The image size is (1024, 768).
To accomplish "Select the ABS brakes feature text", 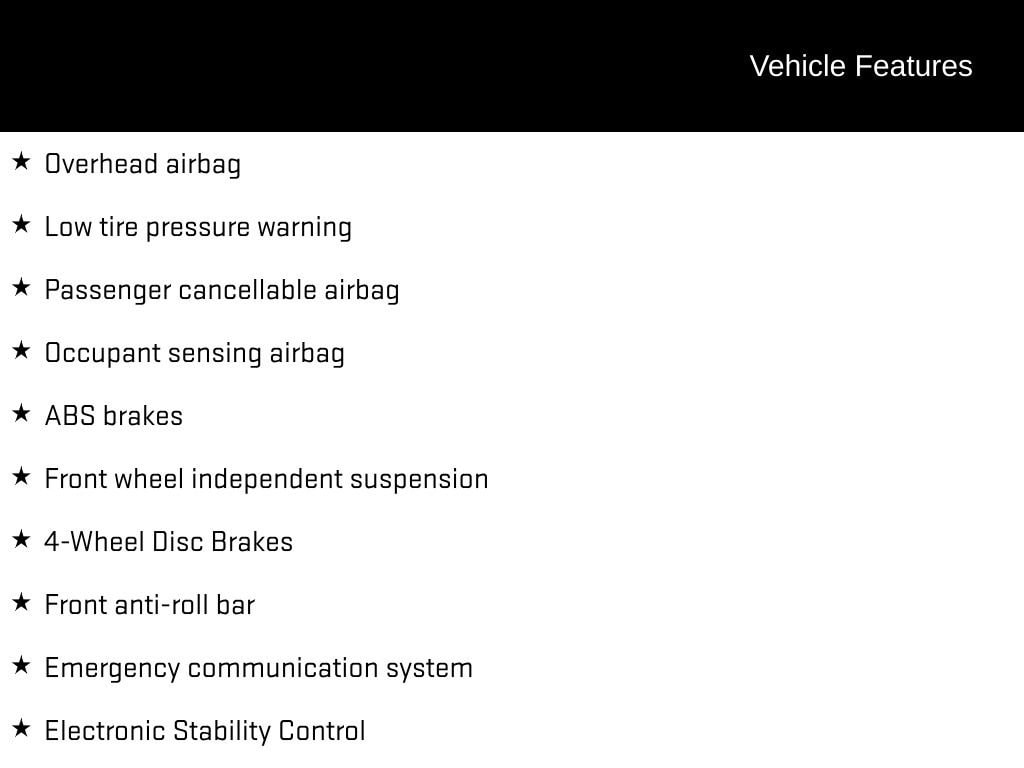I will coord(114,416).
